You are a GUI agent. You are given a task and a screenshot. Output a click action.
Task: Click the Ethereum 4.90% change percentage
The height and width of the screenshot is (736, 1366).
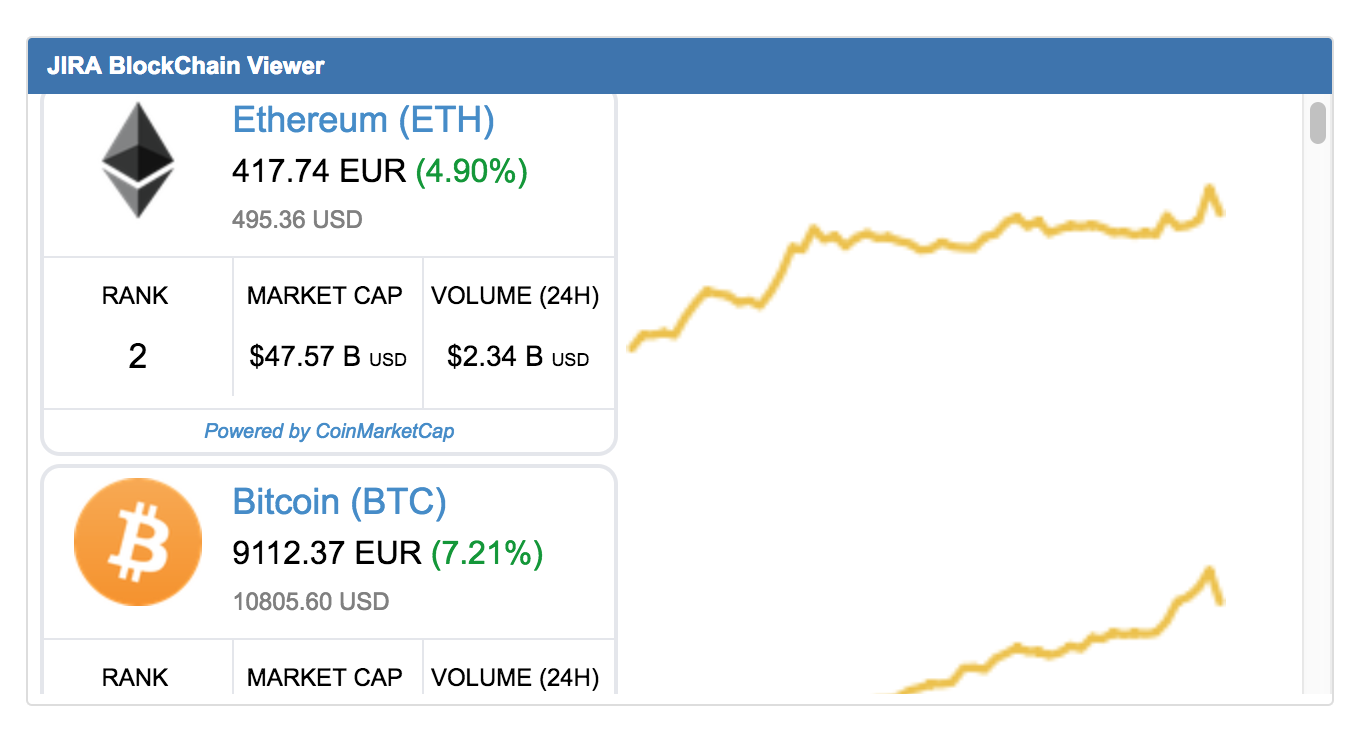coord(471,171)
